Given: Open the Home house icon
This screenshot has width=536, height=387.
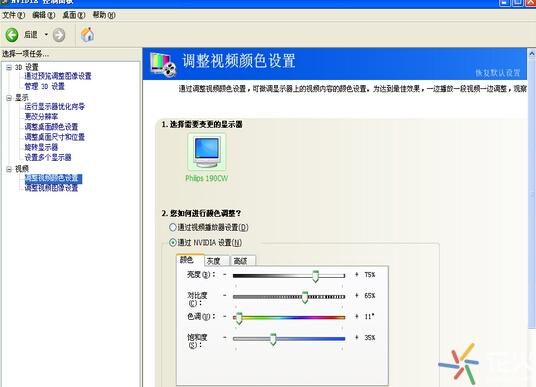Looking at the screenshot, I should (88, 35).
